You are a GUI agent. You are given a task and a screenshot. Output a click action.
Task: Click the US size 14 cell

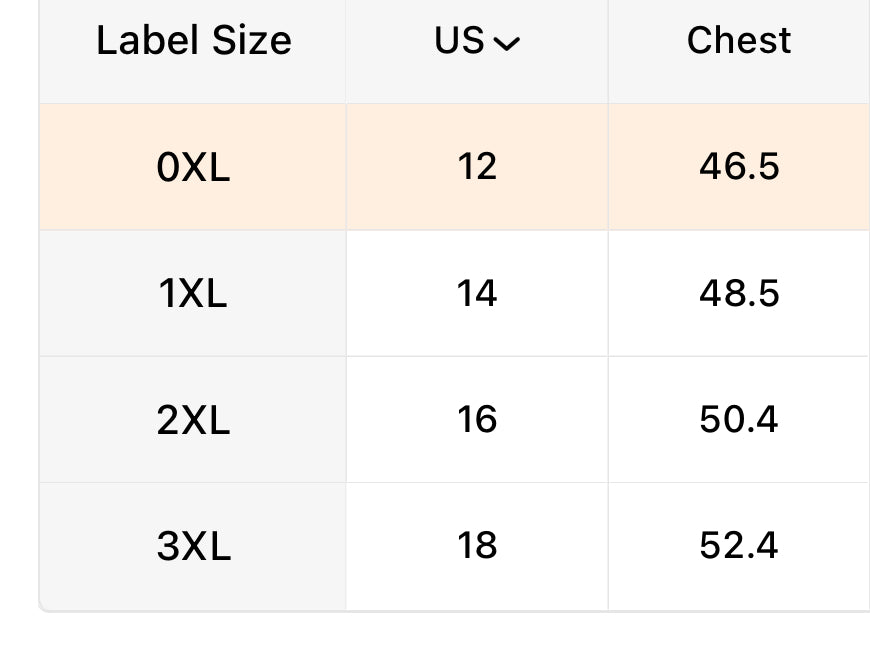tap(477, 294)
